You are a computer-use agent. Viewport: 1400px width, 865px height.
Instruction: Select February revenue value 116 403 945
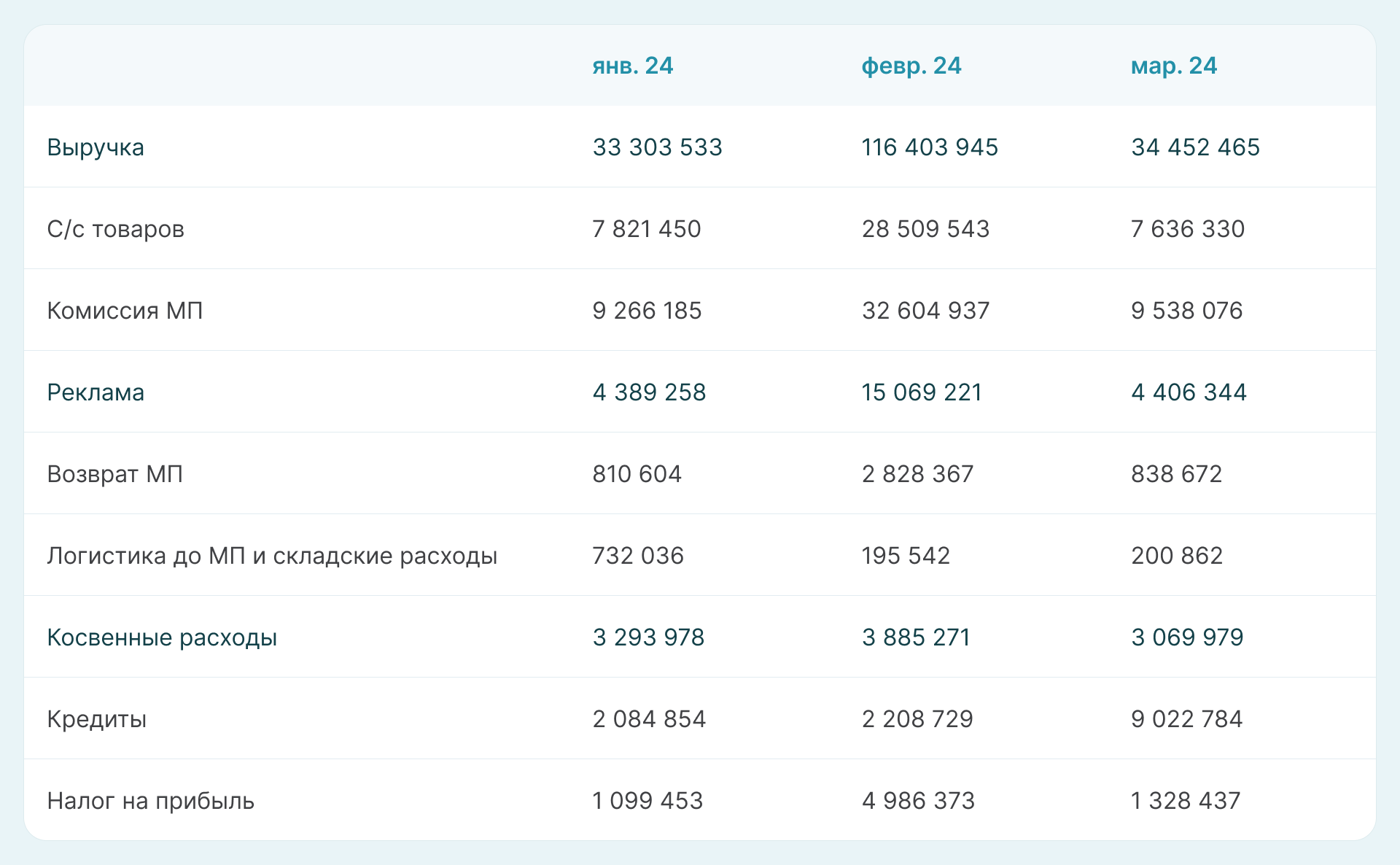pos(929,147)
